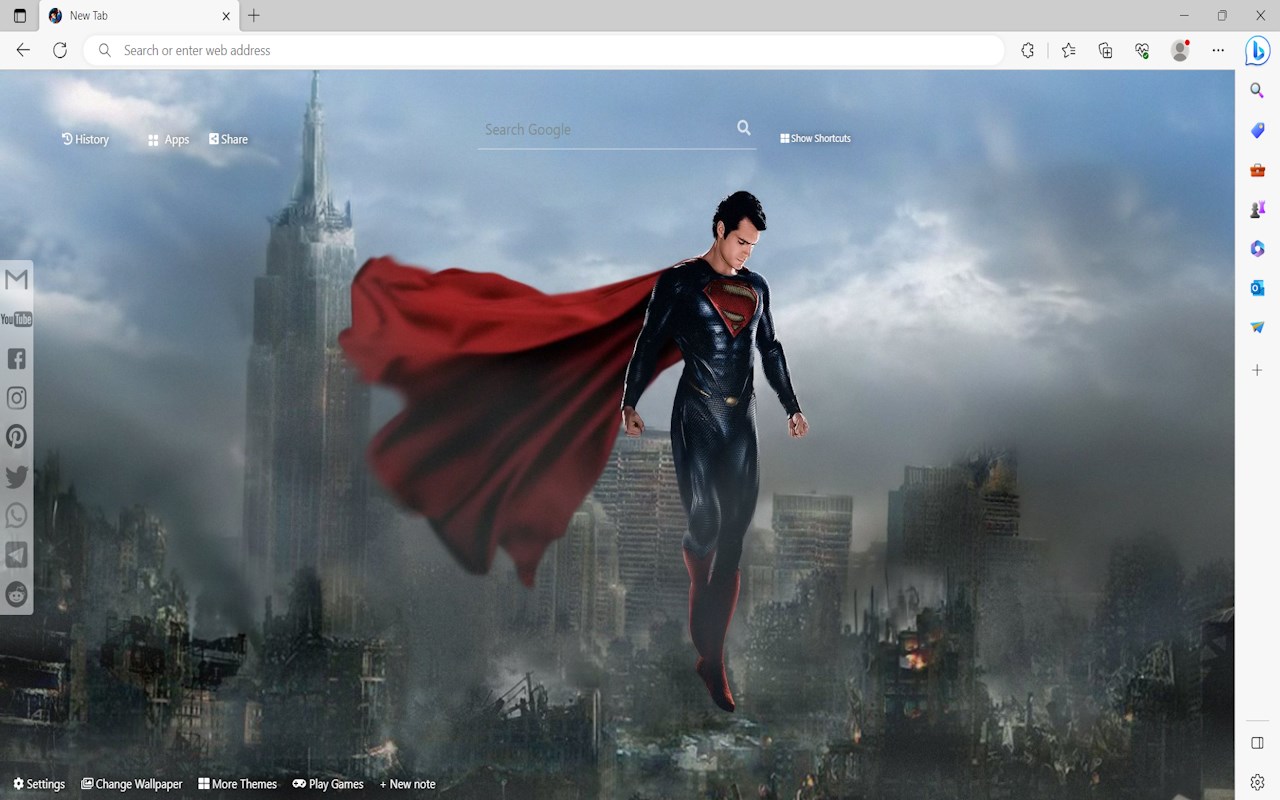This screenshot has height=800, width=1280.
Task: Open Facebook shortcut in left sidebar
Action: point(16,358)
